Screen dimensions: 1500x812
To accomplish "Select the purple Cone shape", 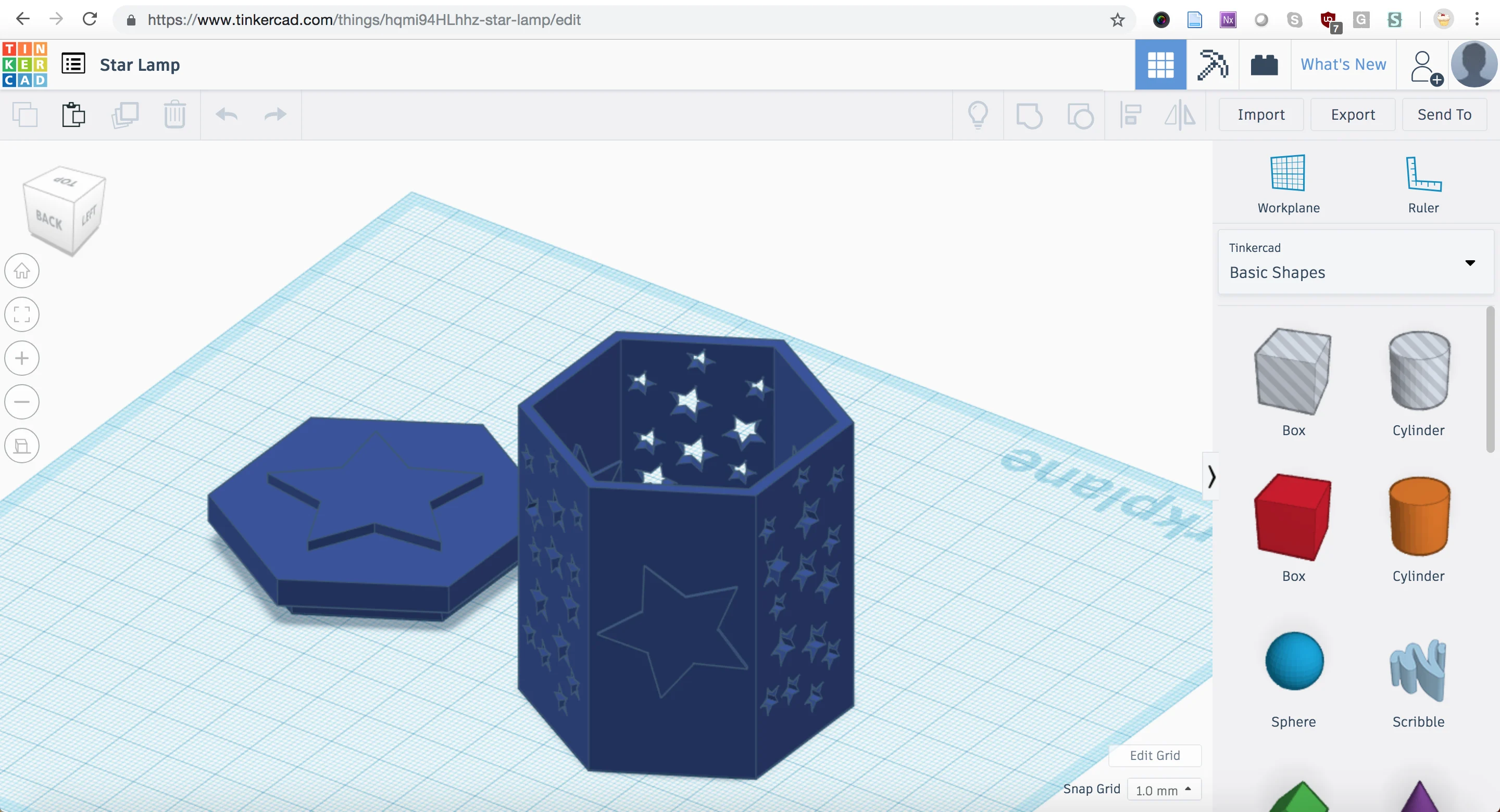I will pos(1419,797).
